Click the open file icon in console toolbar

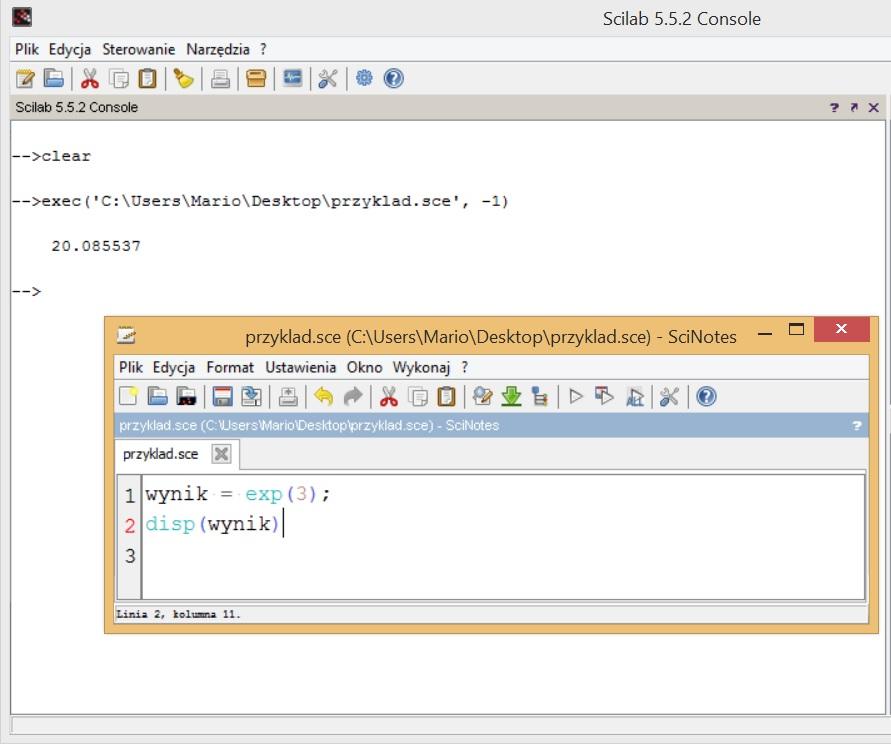point(53,78)
